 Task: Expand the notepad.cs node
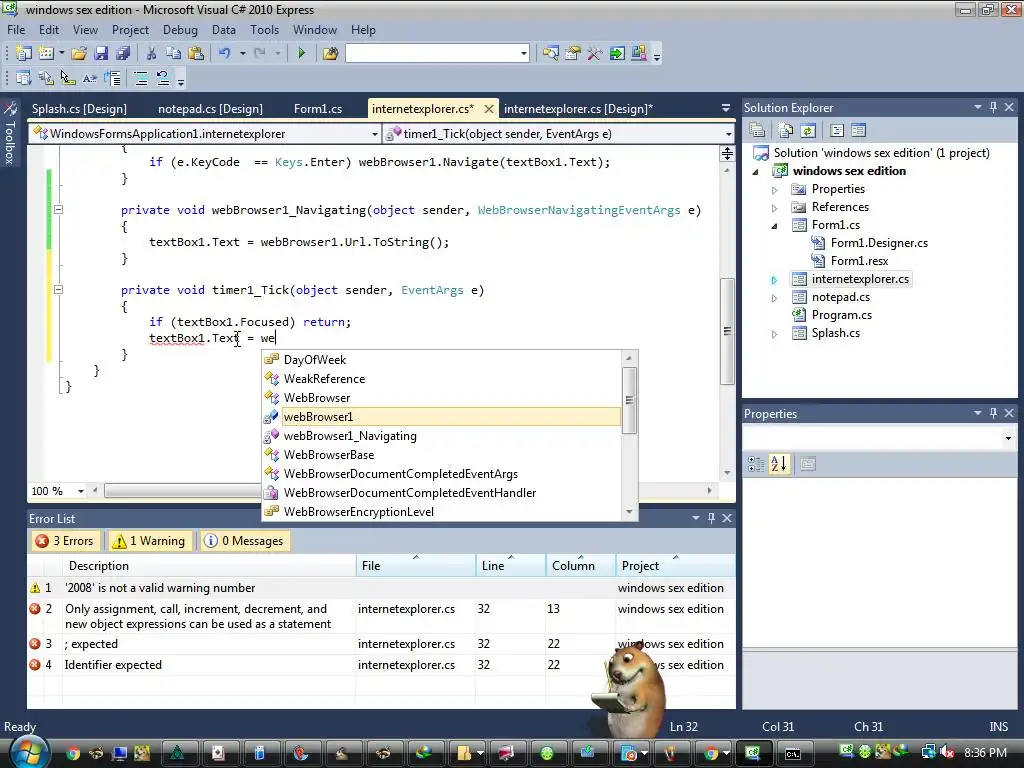[775, 298]
